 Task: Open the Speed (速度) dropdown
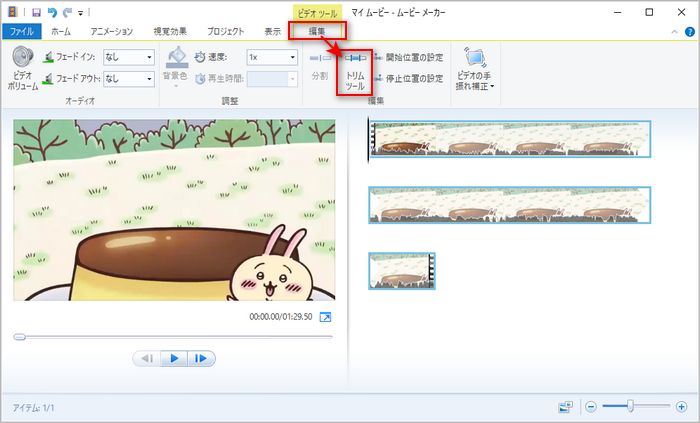[x=292, y=57]
